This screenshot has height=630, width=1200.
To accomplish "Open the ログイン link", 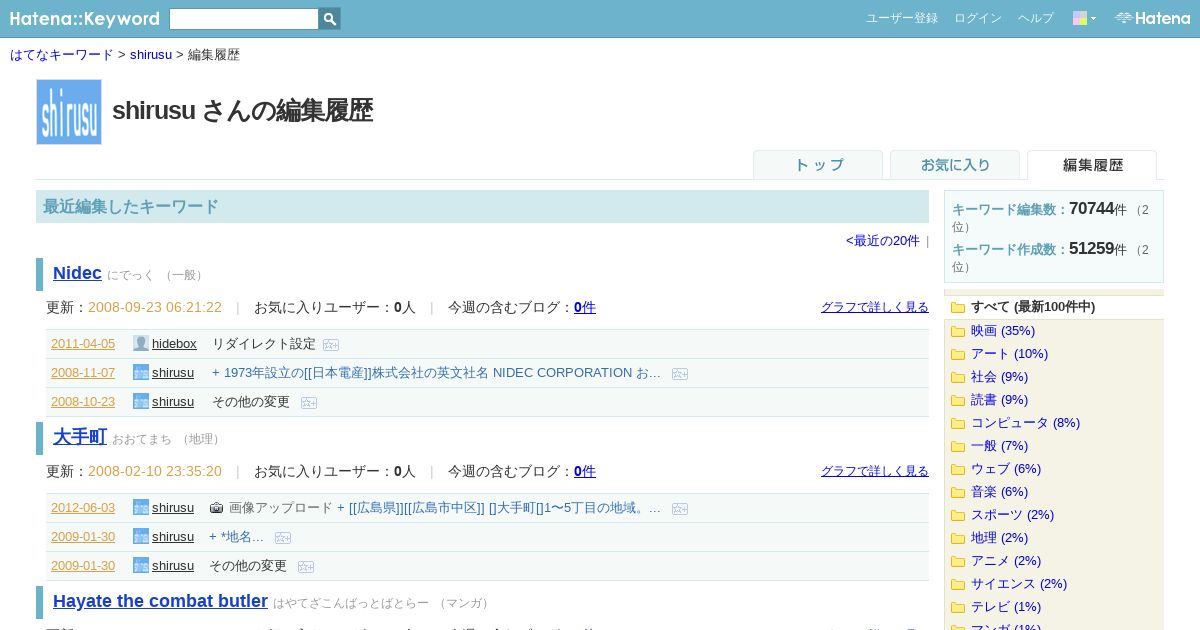I will pyautogui.click(x=978, y=18).
